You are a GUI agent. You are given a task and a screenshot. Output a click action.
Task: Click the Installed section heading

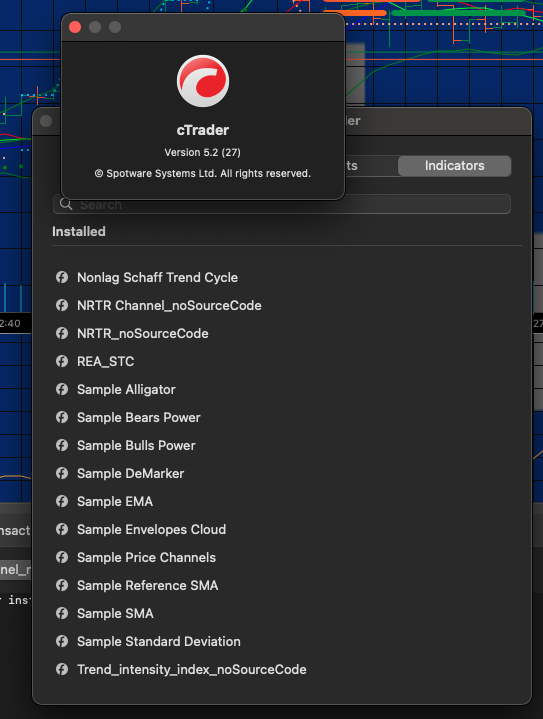click(x=79, y=232)
